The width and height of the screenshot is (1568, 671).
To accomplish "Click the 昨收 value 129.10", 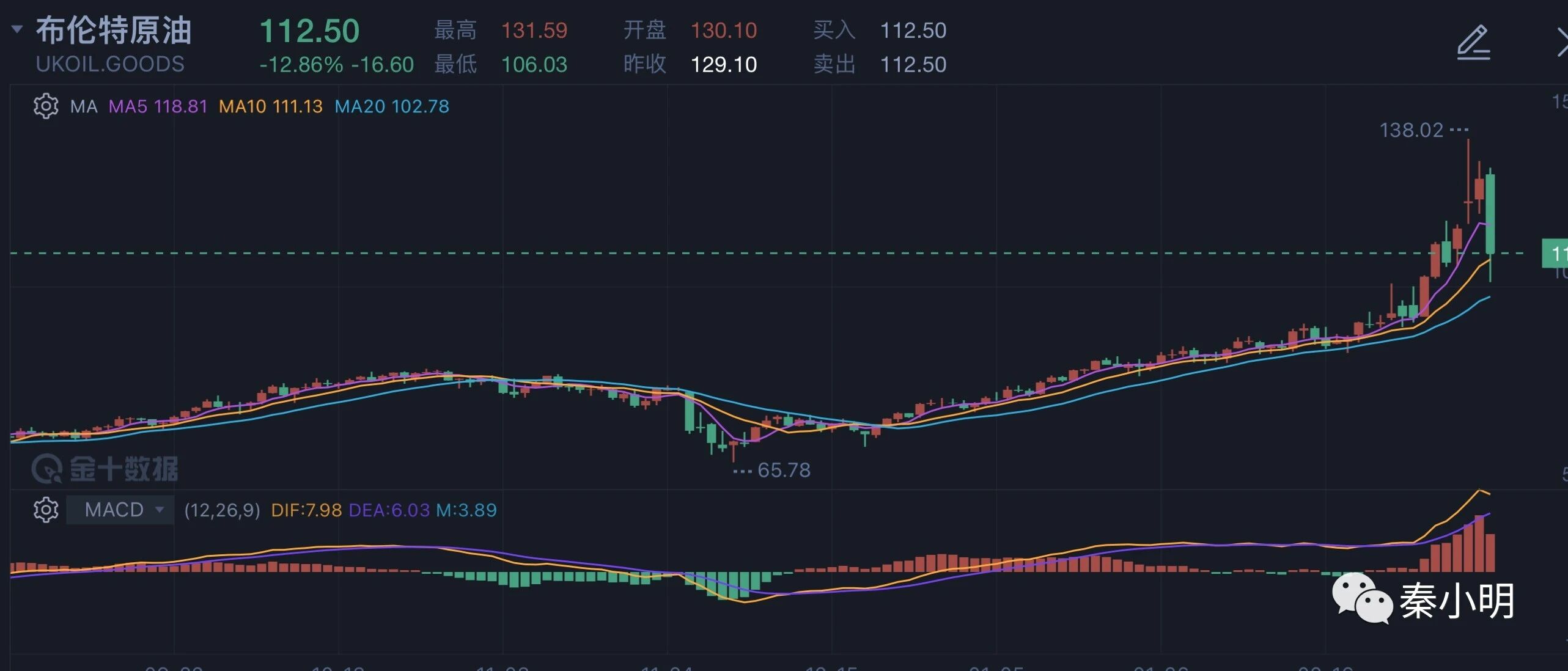I will click(x=724, y=65).
